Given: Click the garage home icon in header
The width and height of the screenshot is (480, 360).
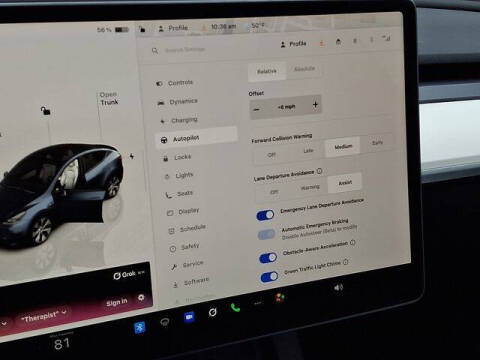Looking at the screenshot, I should (x=338, y=42).
